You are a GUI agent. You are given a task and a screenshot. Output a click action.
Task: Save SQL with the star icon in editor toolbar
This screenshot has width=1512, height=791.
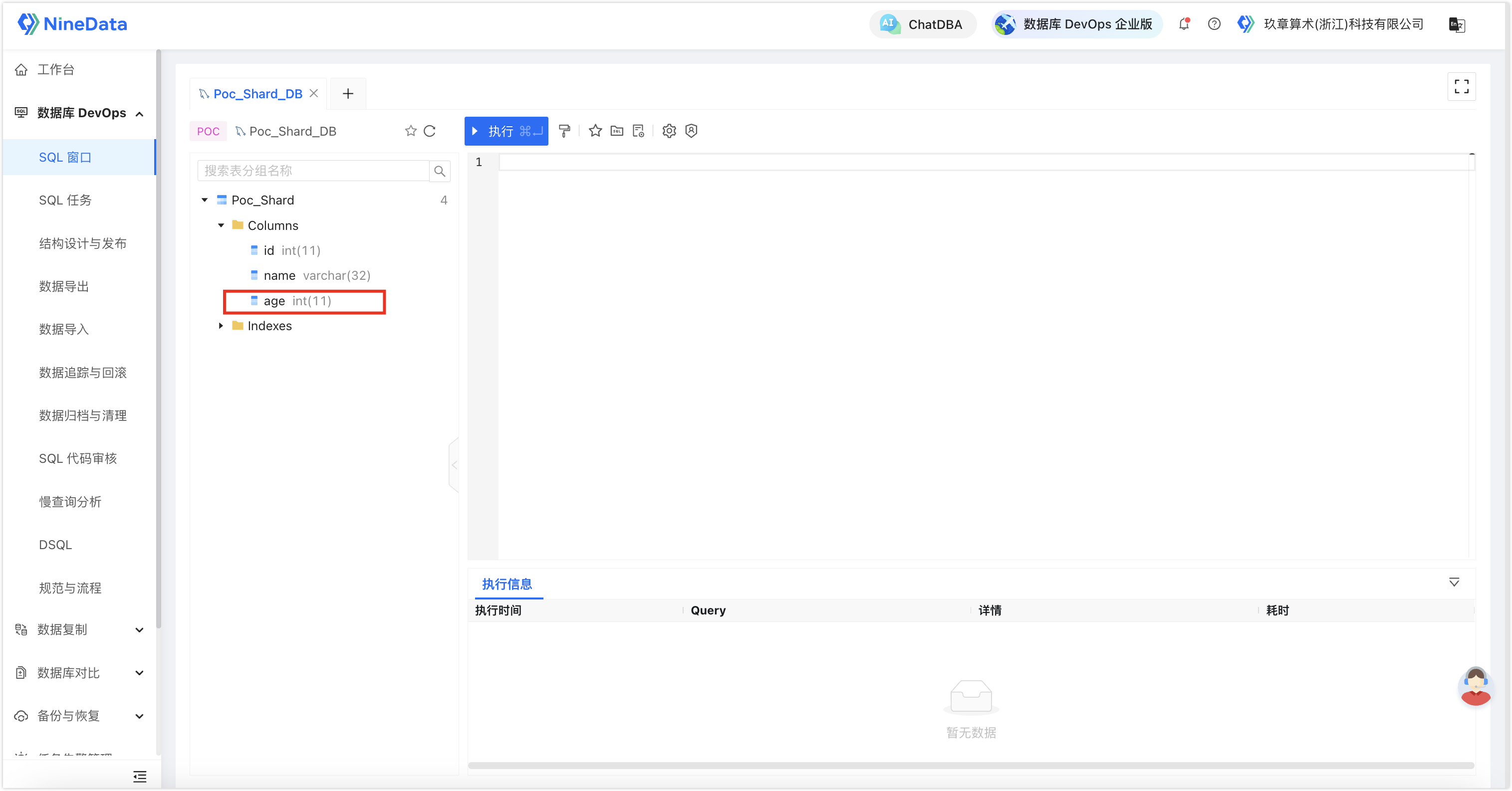pyautogui.click(x=595, y=131)
